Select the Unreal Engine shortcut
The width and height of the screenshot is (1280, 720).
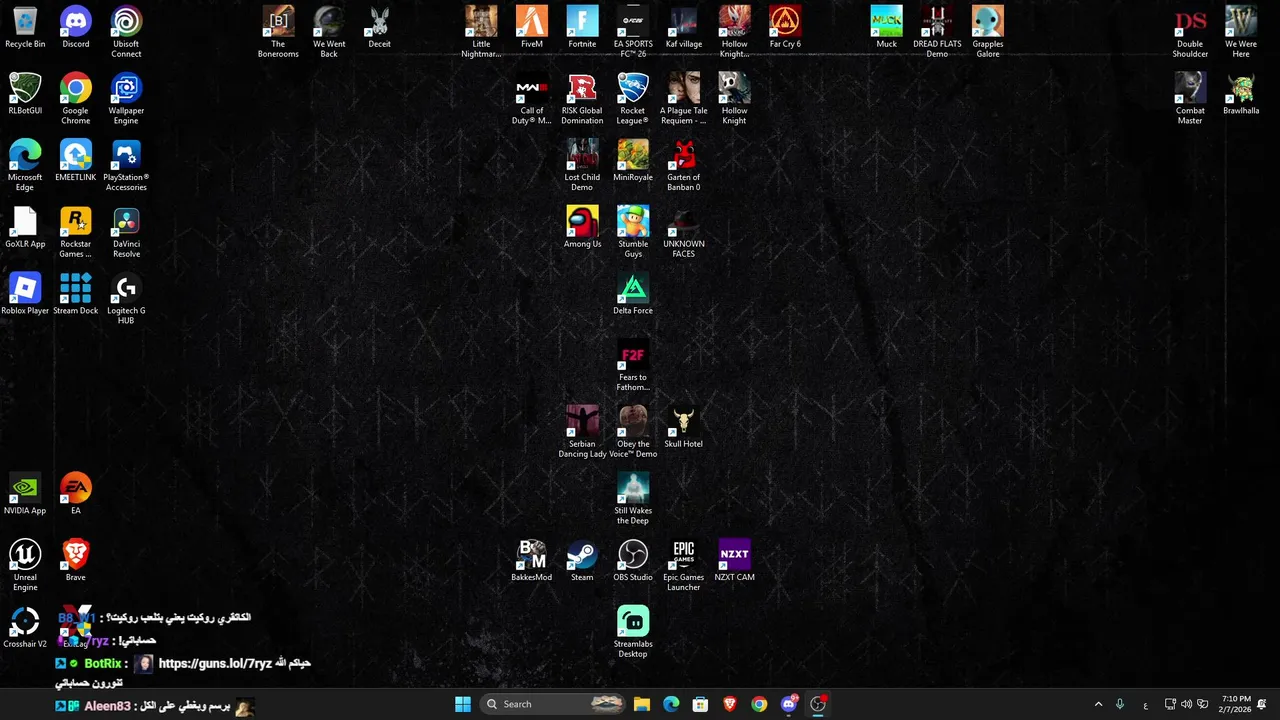point(25,565)
